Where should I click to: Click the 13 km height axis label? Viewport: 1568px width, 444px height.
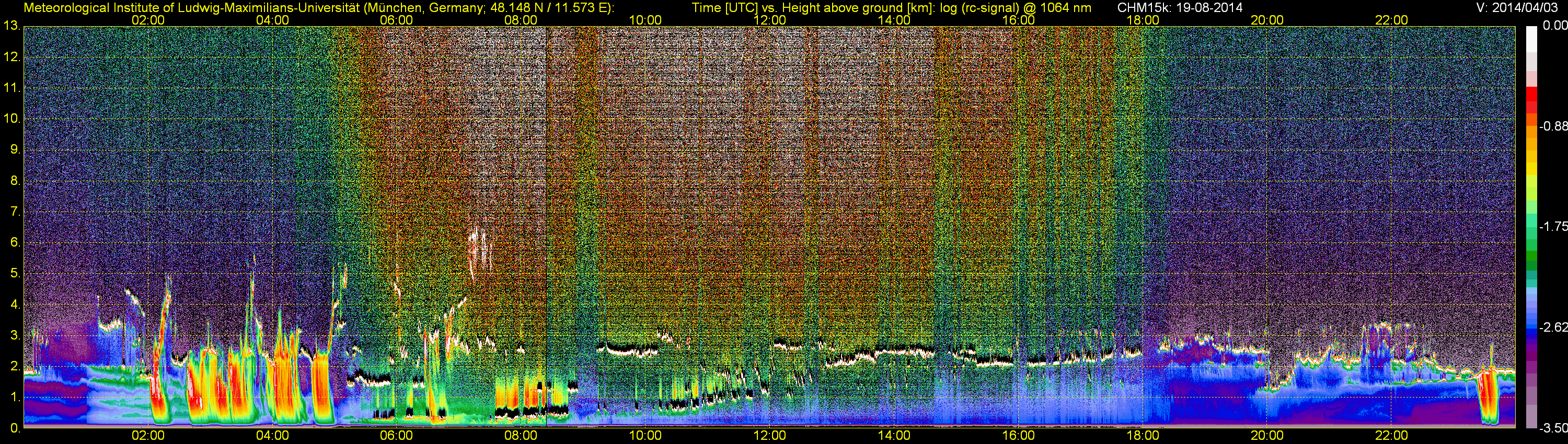11,26
